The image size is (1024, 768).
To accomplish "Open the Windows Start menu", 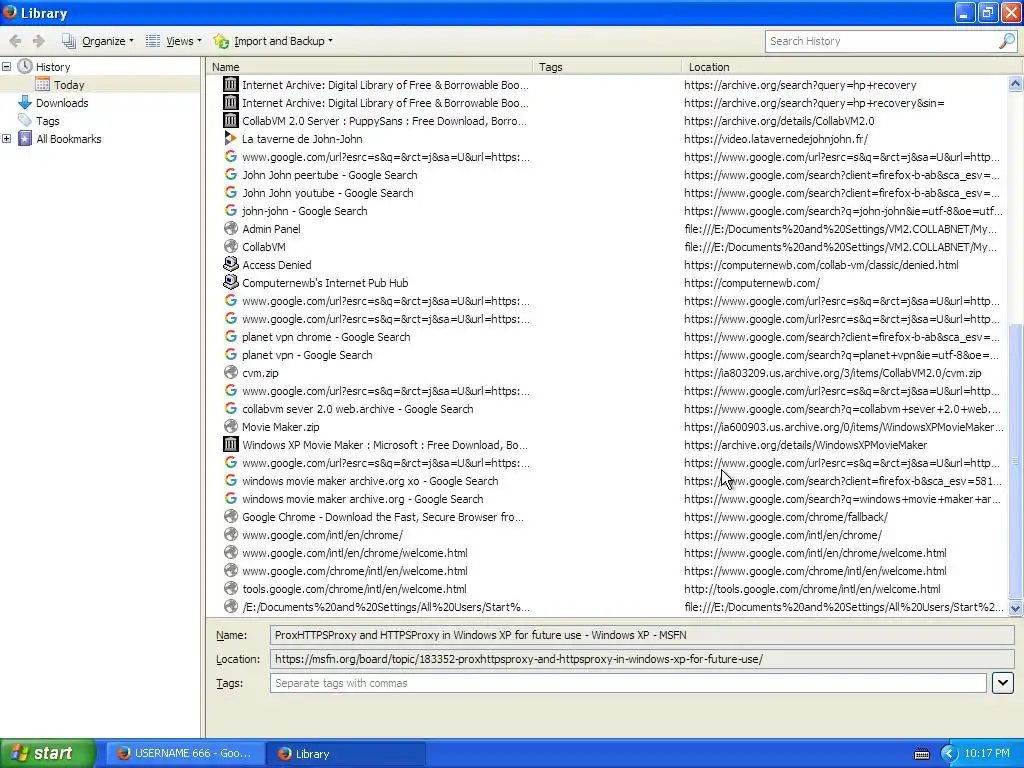I will [48, 753].
